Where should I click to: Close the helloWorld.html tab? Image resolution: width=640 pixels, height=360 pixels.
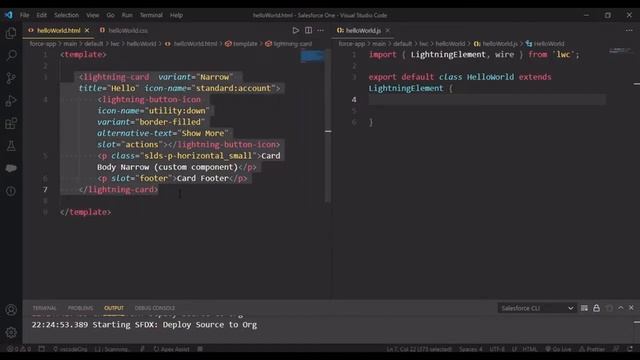pyautogui.click(x=87, y=30)
